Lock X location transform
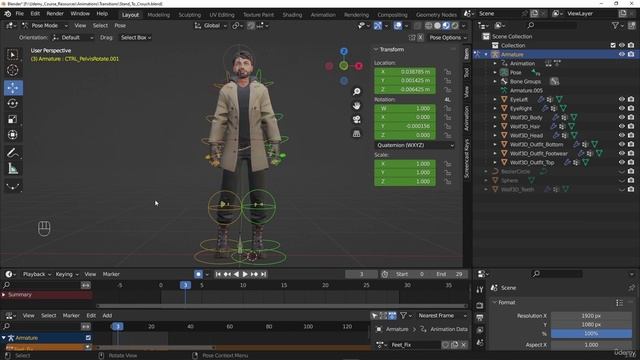640x360 pixels. [x=448, y=72]
